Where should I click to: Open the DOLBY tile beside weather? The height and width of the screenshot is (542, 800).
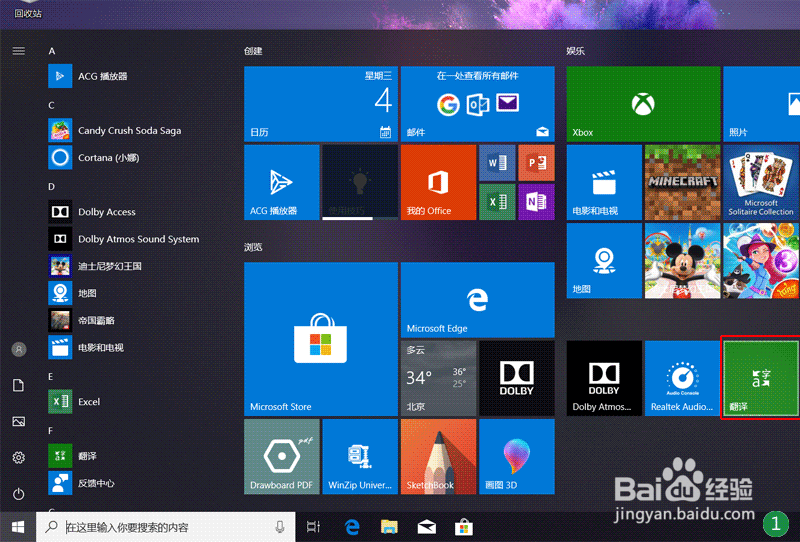517,378
